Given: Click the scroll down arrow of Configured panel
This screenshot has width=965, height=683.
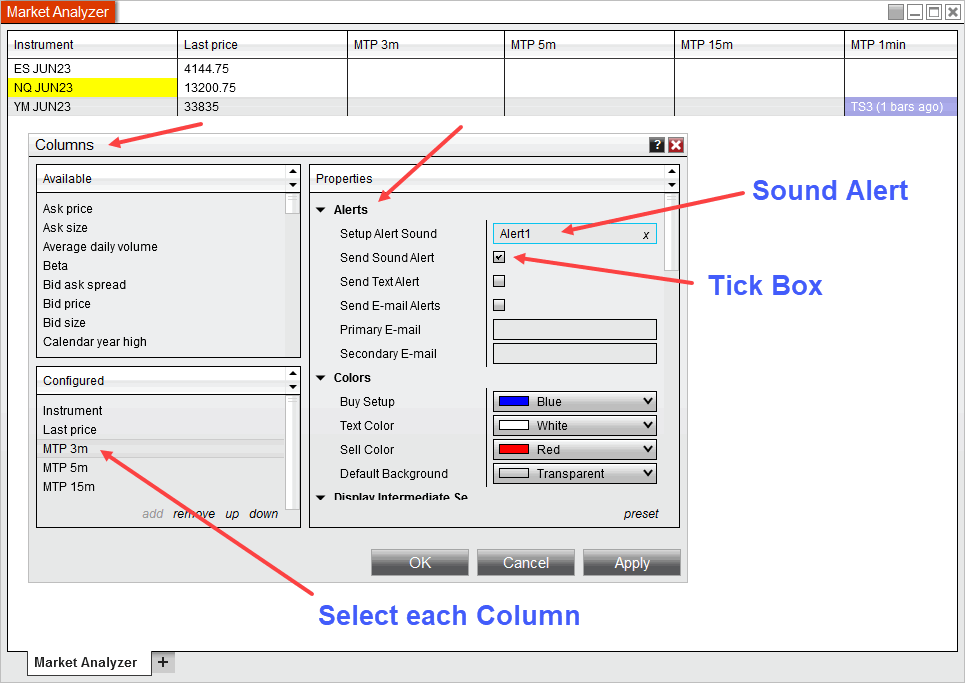Looking at the screenshot, I should pyautogui.click(x=292, y=387).
